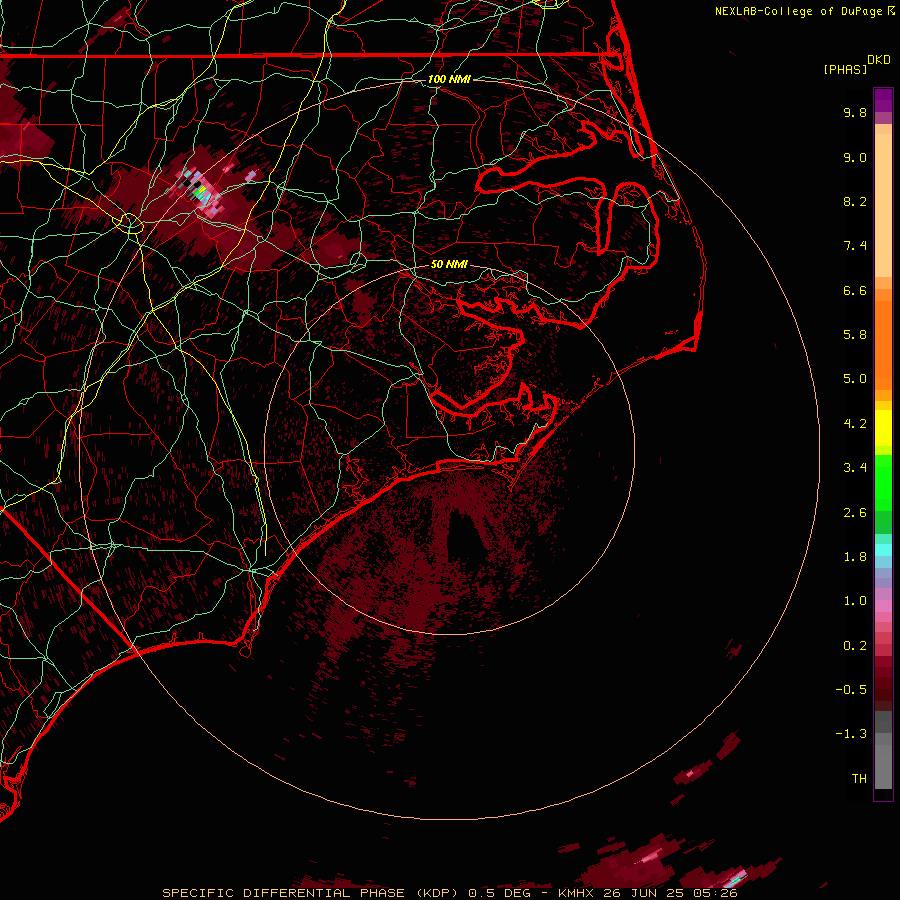Click the 100 NMI range ring label
Image resolution: width=900 pixels, height=900 pixels.
point(449,79)
